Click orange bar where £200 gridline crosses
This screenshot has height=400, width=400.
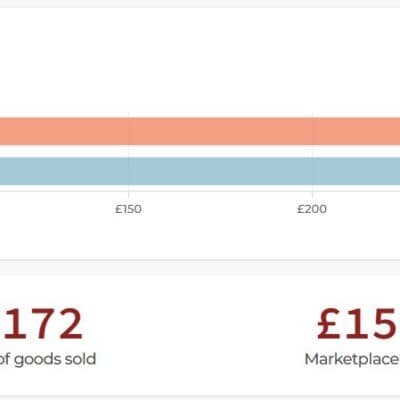tap(312, 131)
